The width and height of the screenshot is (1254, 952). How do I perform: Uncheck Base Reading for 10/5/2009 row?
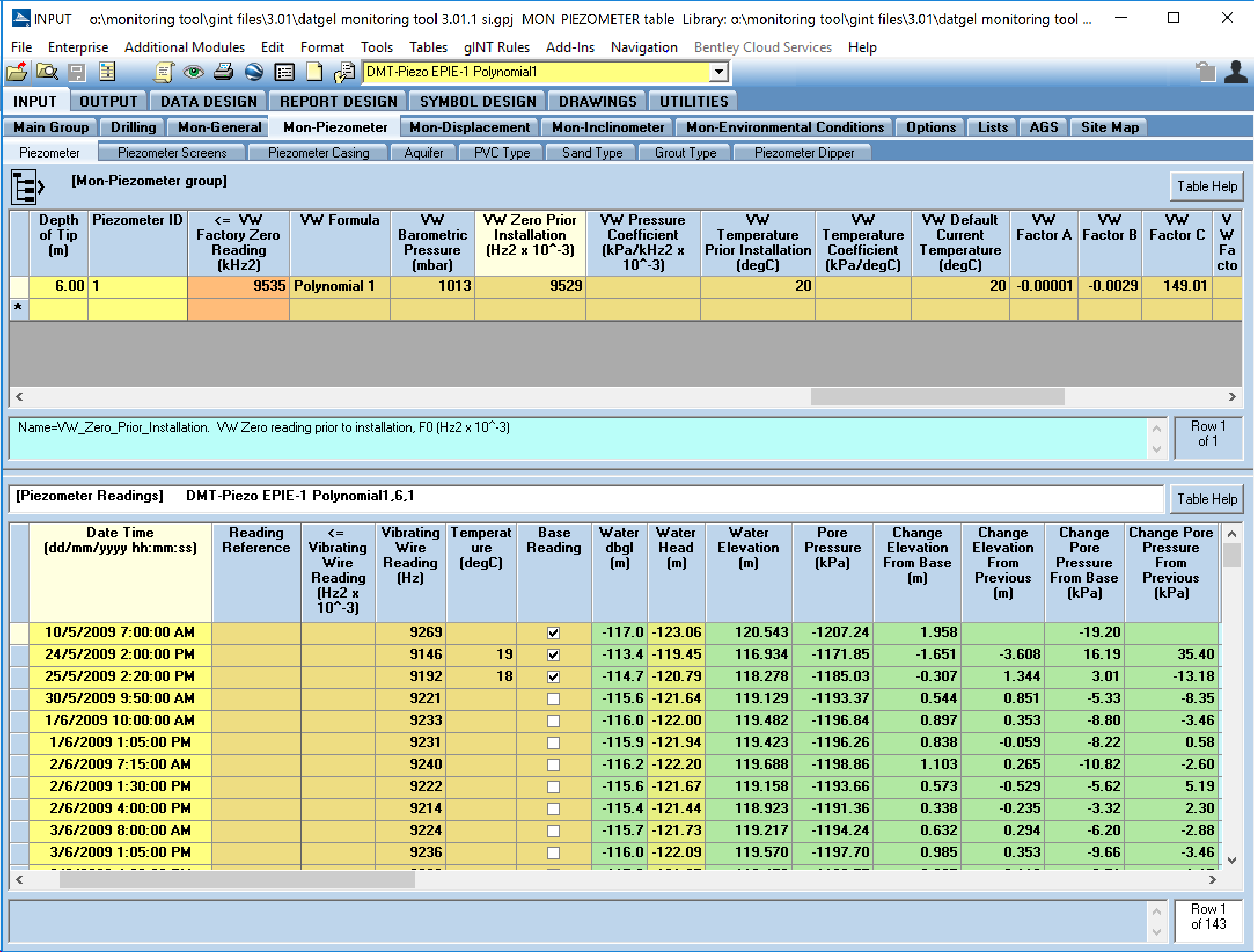553,633
